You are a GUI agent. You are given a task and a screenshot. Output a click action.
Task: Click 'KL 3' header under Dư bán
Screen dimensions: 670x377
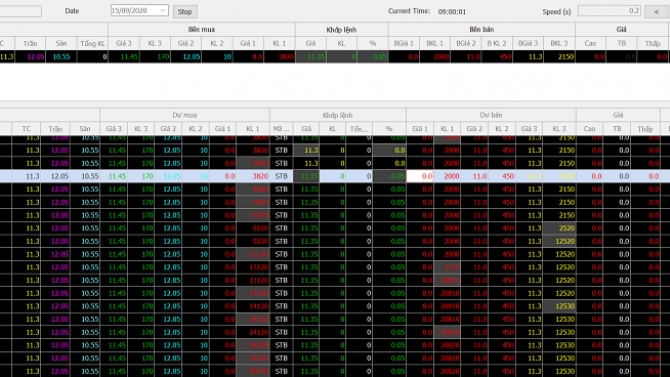[x=559, y=129]
